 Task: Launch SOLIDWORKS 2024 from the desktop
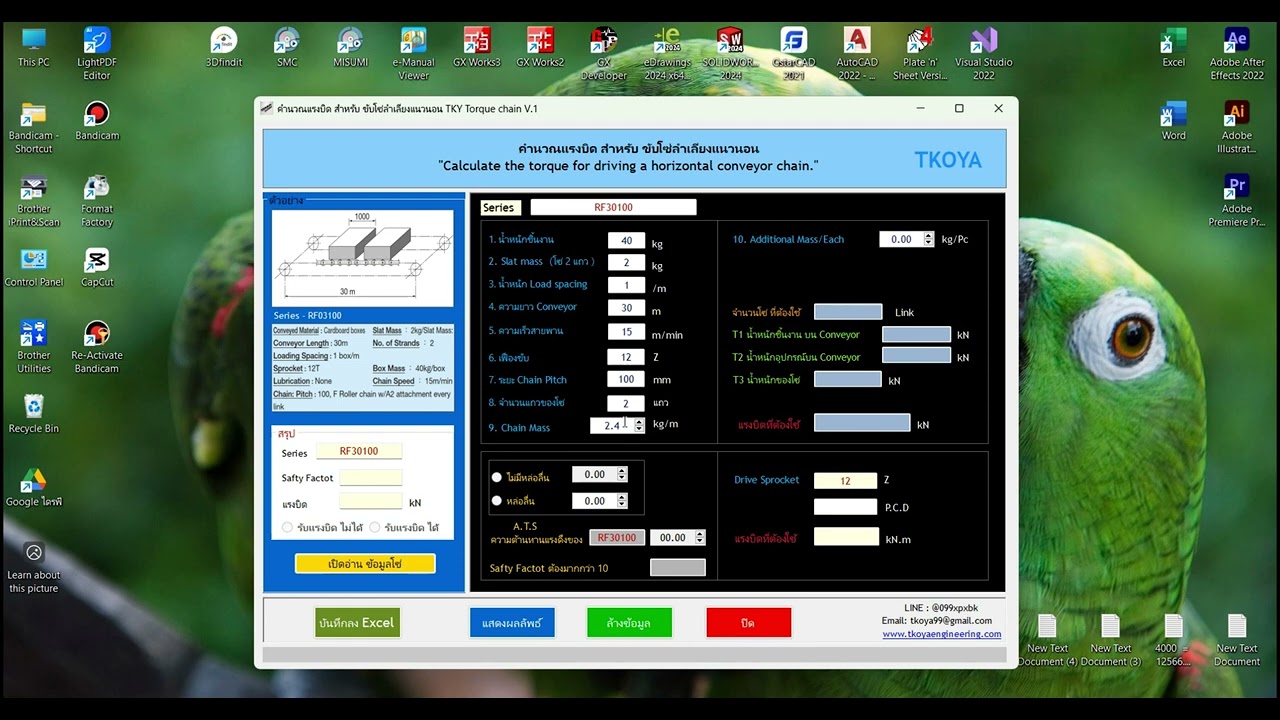tap(730, 53)
